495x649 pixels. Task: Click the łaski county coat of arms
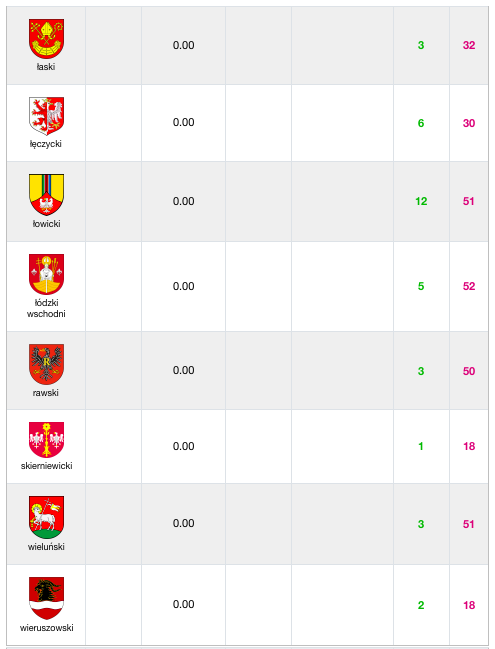click(x=46, y=38)
